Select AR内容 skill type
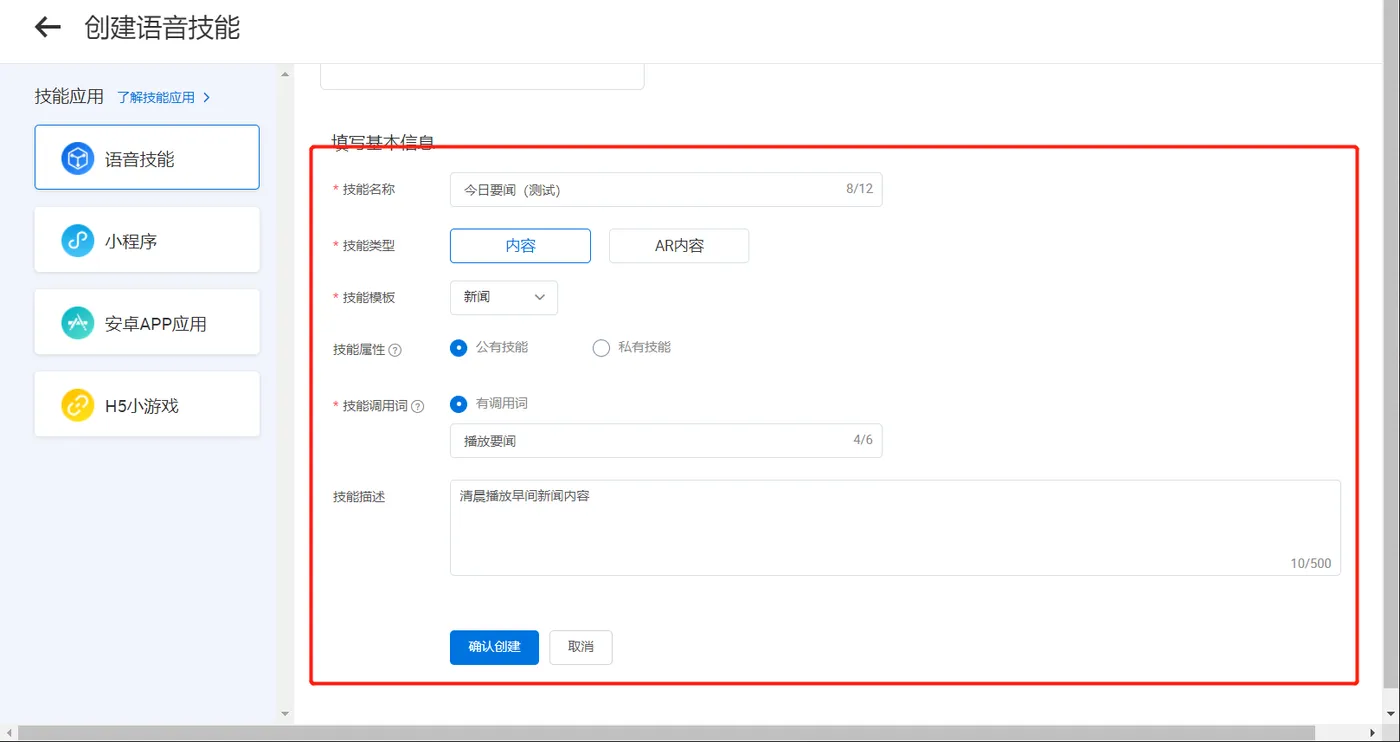This screenshot has width=1400, height=742. tap(679, 246)
